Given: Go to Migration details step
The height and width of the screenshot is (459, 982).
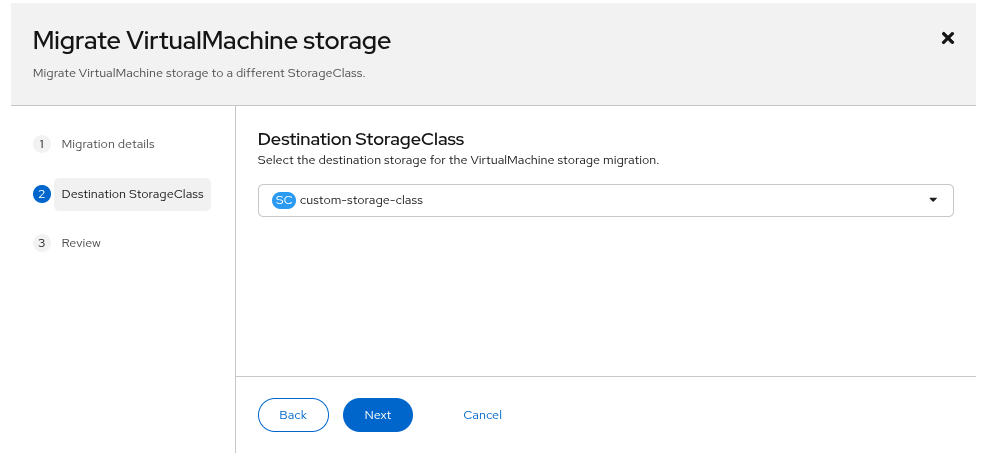Looking at the screenshot, I should (x=108, y=144).
